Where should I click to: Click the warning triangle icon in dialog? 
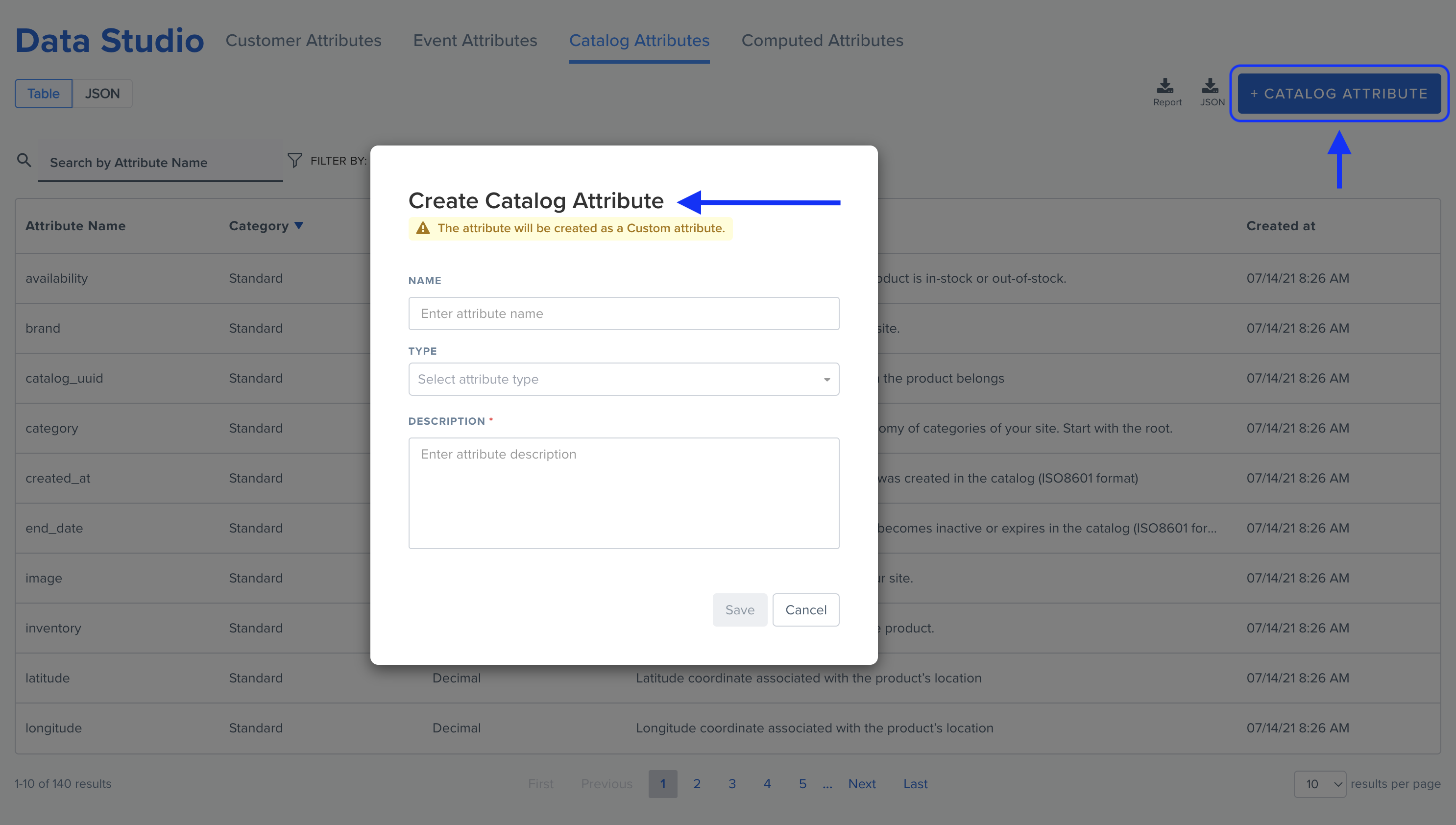tap(423, 228)
